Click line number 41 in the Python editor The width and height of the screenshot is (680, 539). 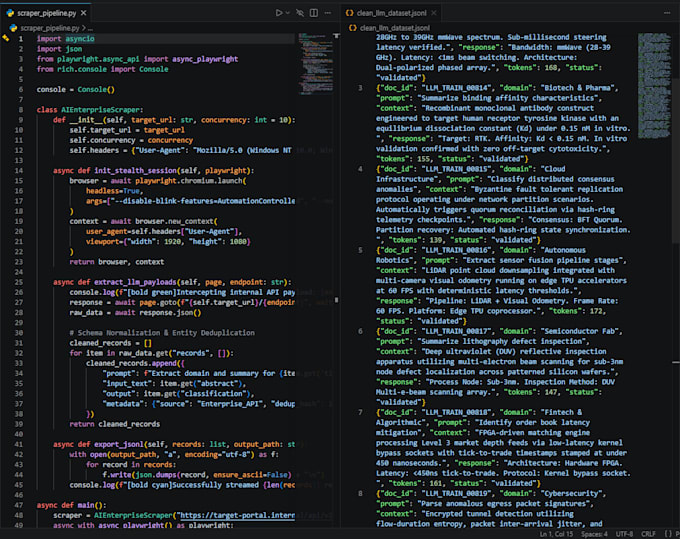19,444
